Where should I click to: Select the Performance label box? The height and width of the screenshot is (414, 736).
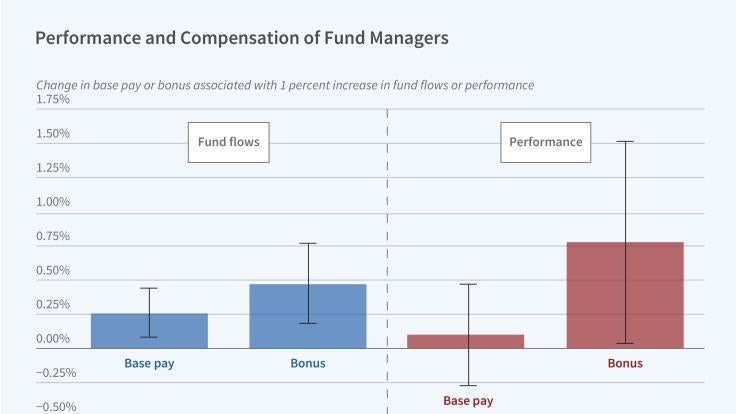point(546,142)
